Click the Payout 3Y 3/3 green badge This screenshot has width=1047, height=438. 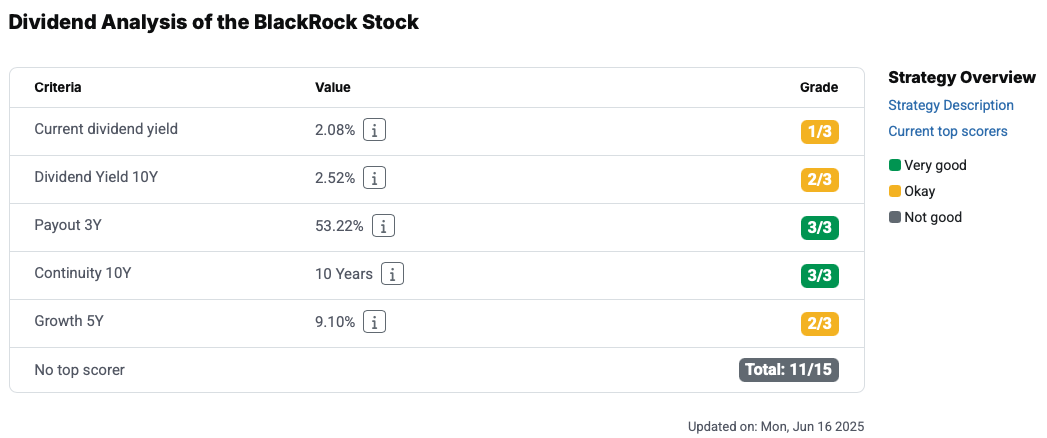pyautogui.click(x=819, y=228)
